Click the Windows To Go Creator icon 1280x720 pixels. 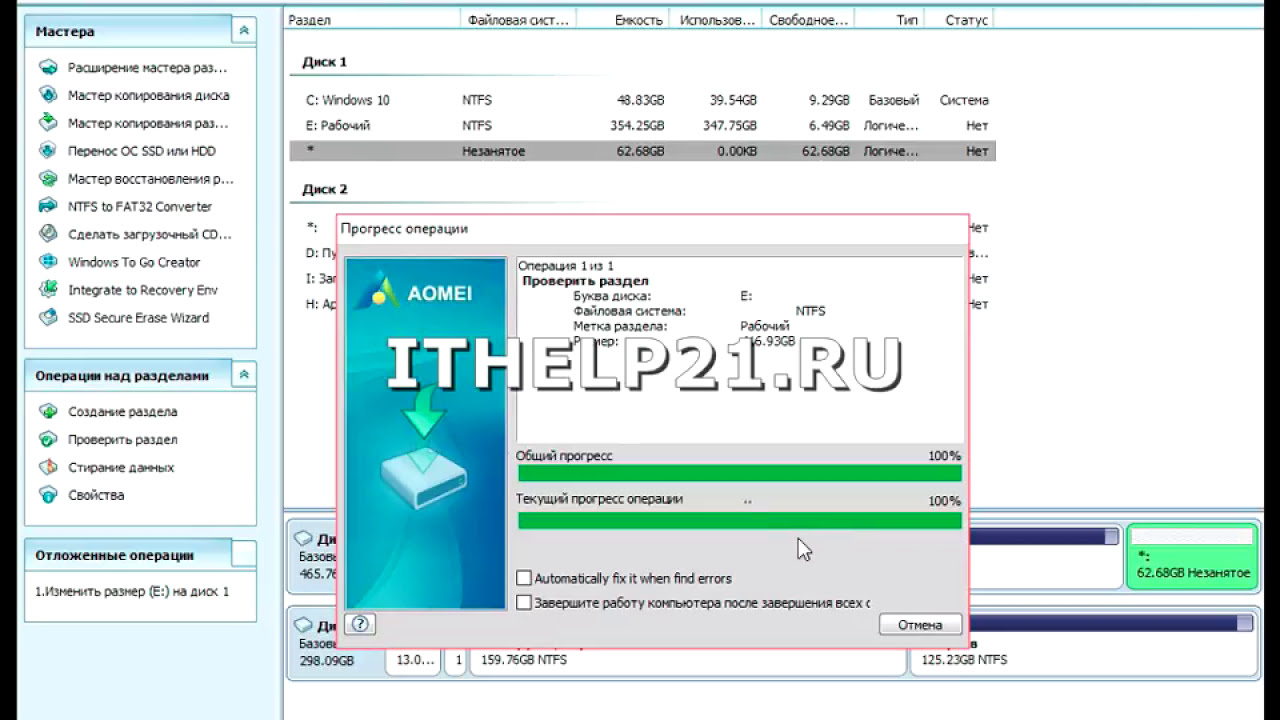[48, 262]
